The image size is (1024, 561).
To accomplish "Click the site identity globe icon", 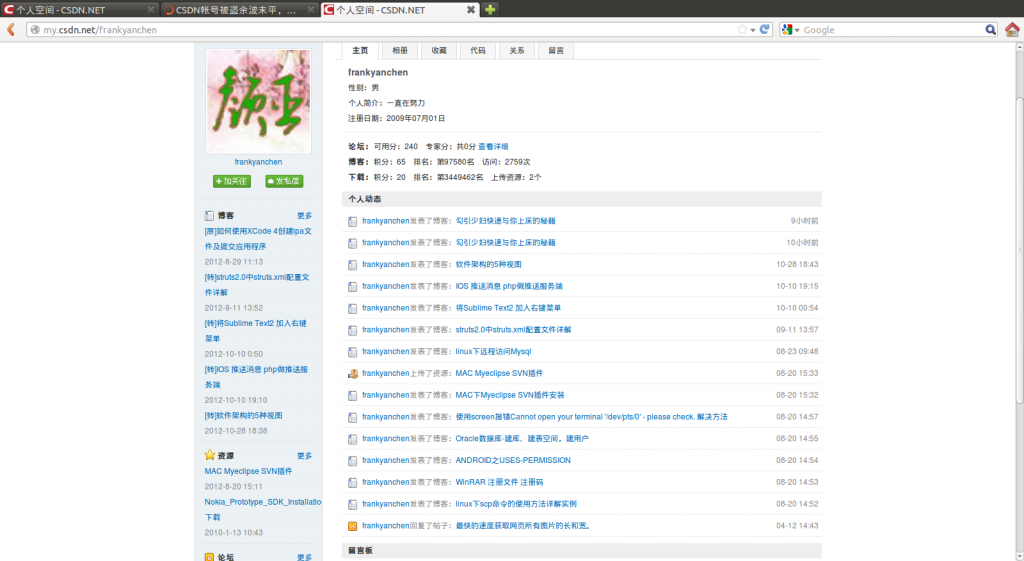I will [35, 29].
